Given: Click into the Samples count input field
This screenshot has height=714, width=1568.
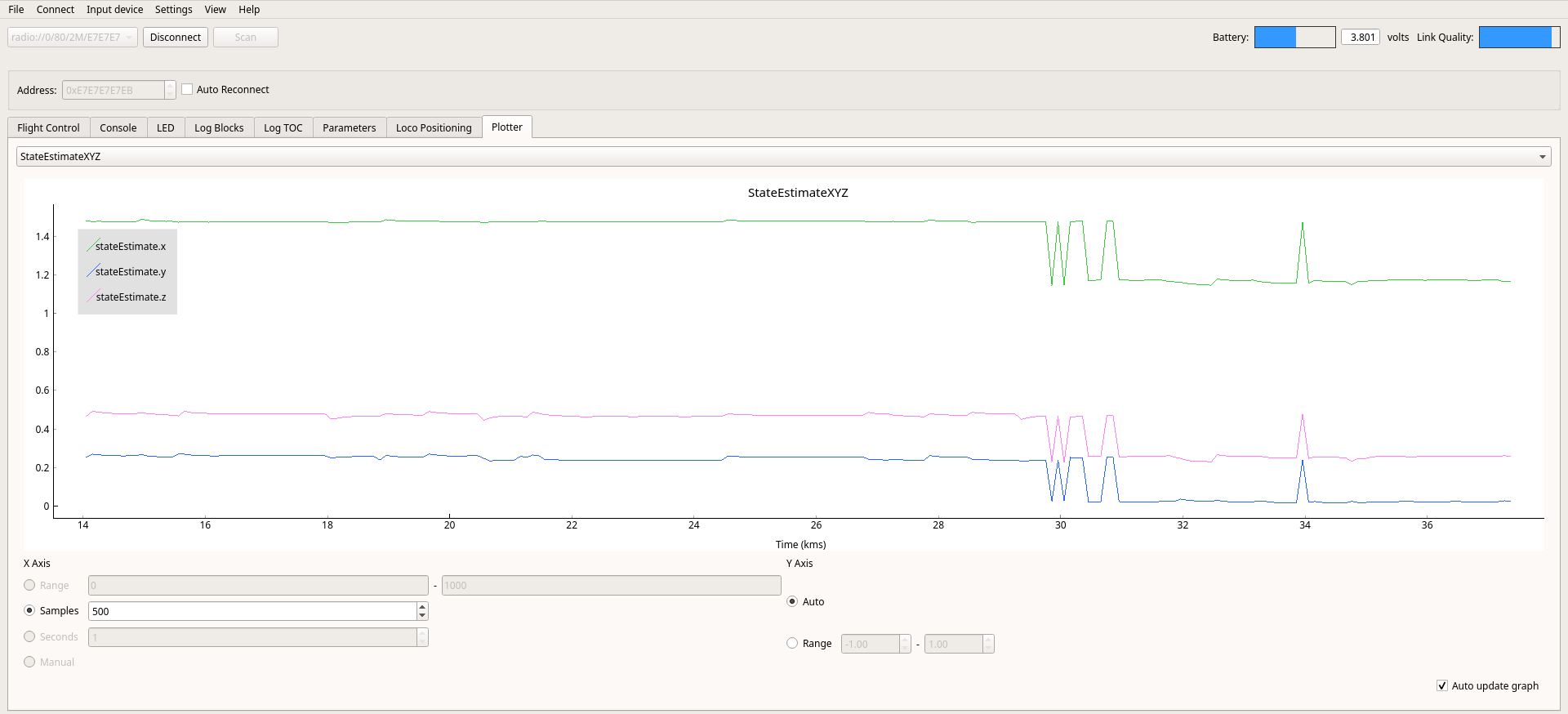Looking at the screenshot, I should (252, 611).
